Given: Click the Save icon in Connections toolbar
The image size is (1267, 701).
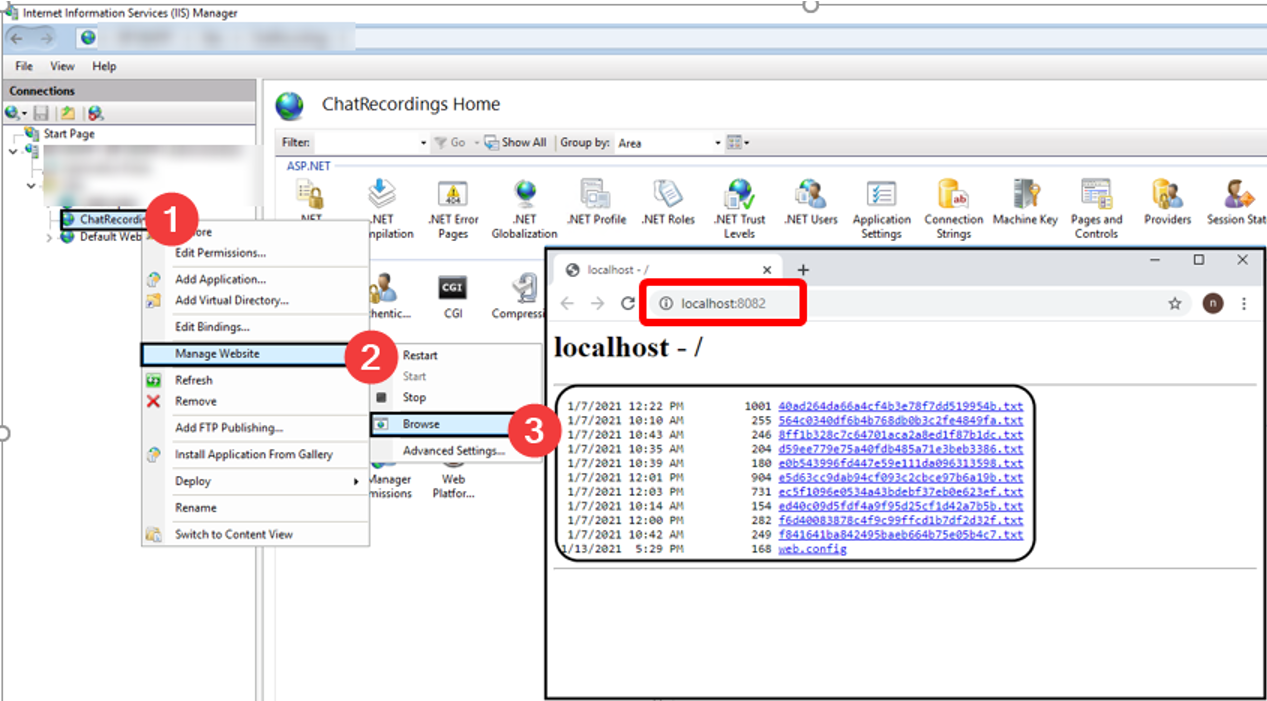Looking at the screenshot, I should tap(41, 114).
